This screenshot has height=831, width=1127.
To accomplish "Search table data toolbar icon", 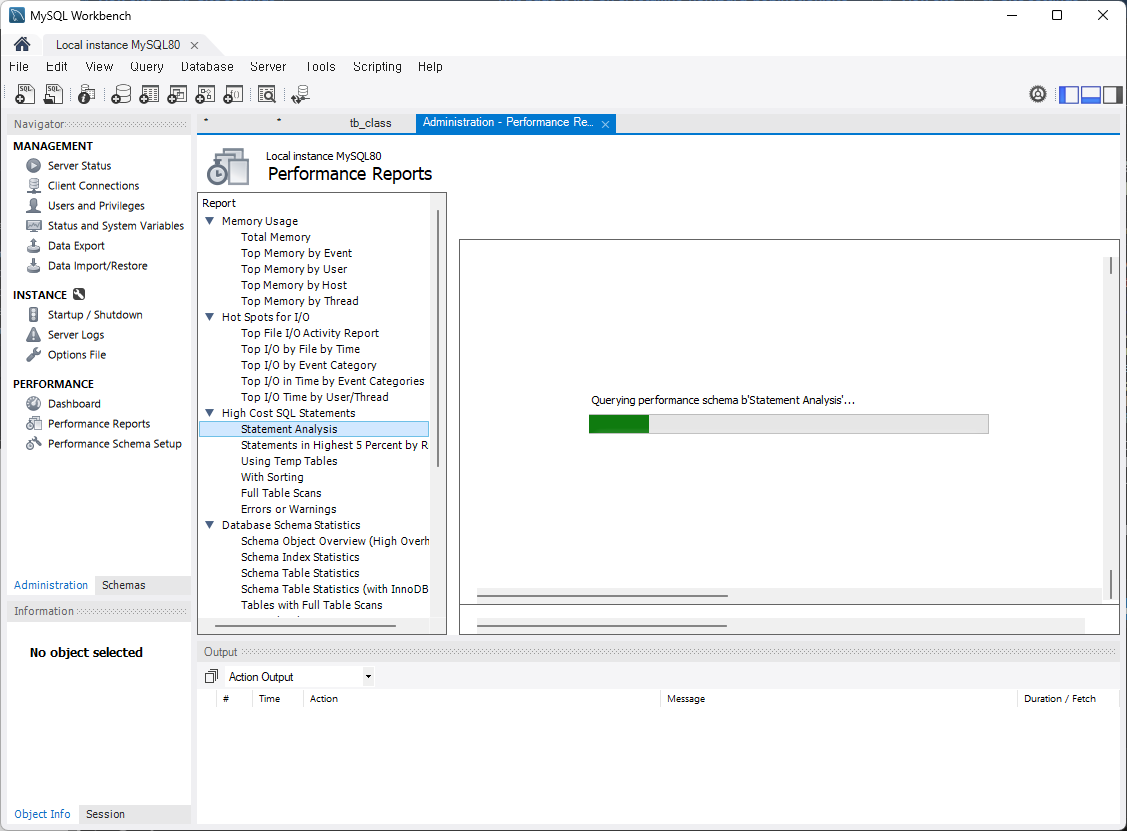I will coord(267,94).
